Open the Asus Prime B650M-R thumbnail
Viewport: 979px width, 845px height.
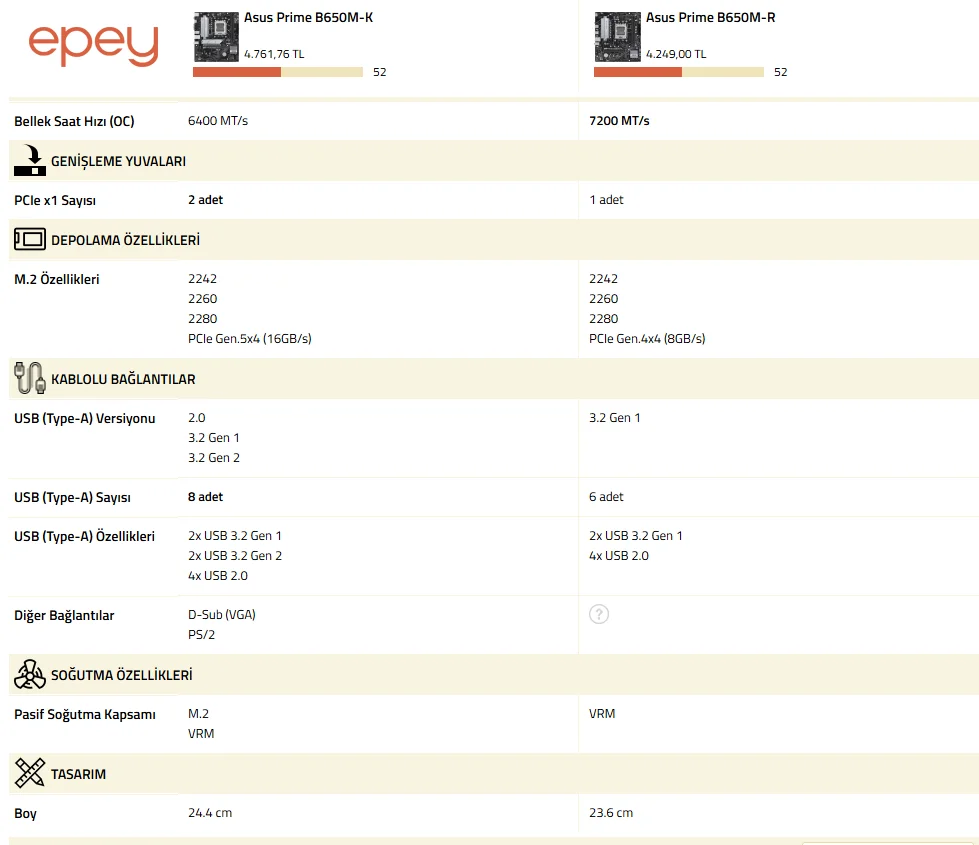click(x=617, y=37)
